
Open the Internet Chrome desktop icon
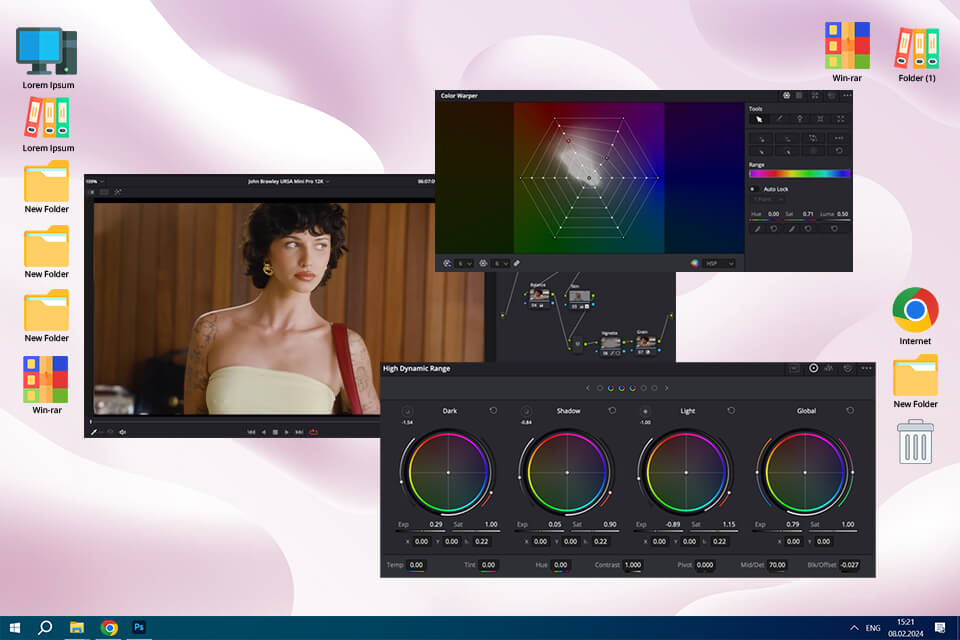[x=915, y=316]
